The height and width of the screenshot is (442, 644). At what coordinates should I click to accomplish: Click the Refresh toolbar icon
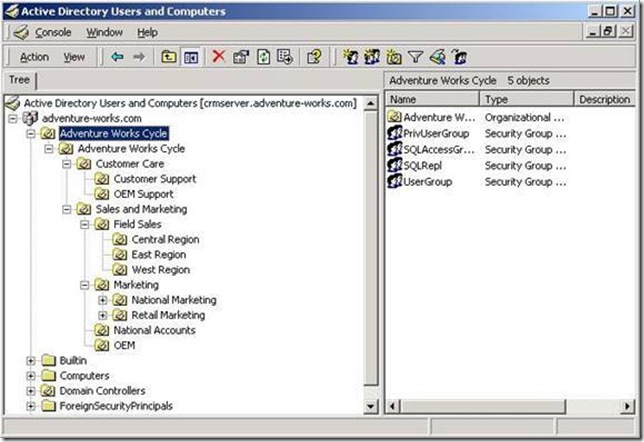tap(263, 57)
